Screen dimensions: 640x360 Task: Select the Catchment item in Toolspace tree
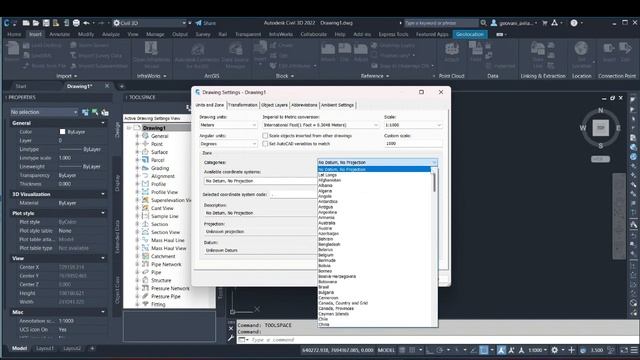pyautogui.click(x=163, y=256)
